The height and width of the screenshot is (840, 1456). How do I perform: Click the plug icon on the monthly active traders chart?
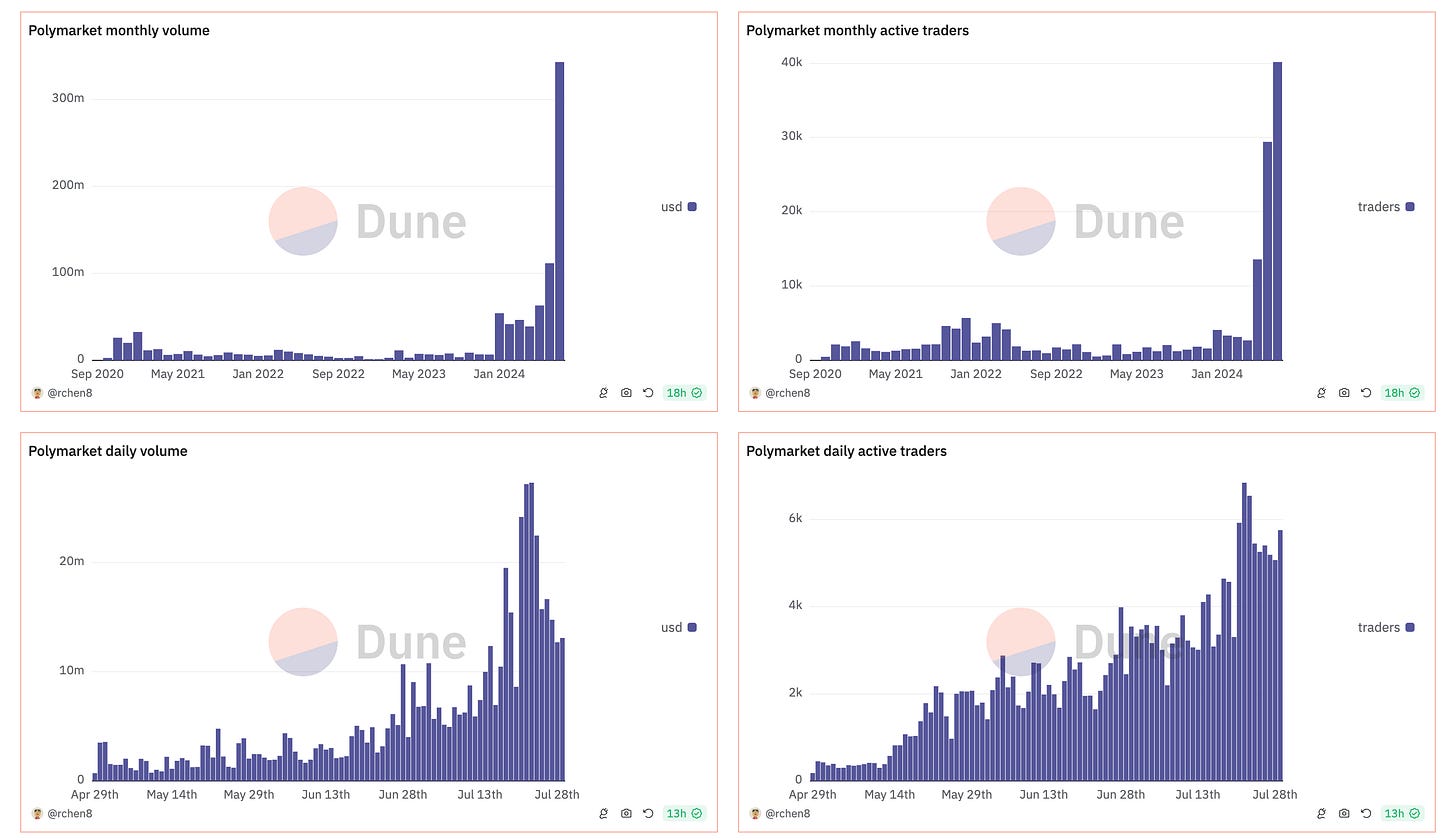[x=1322, y=393]
